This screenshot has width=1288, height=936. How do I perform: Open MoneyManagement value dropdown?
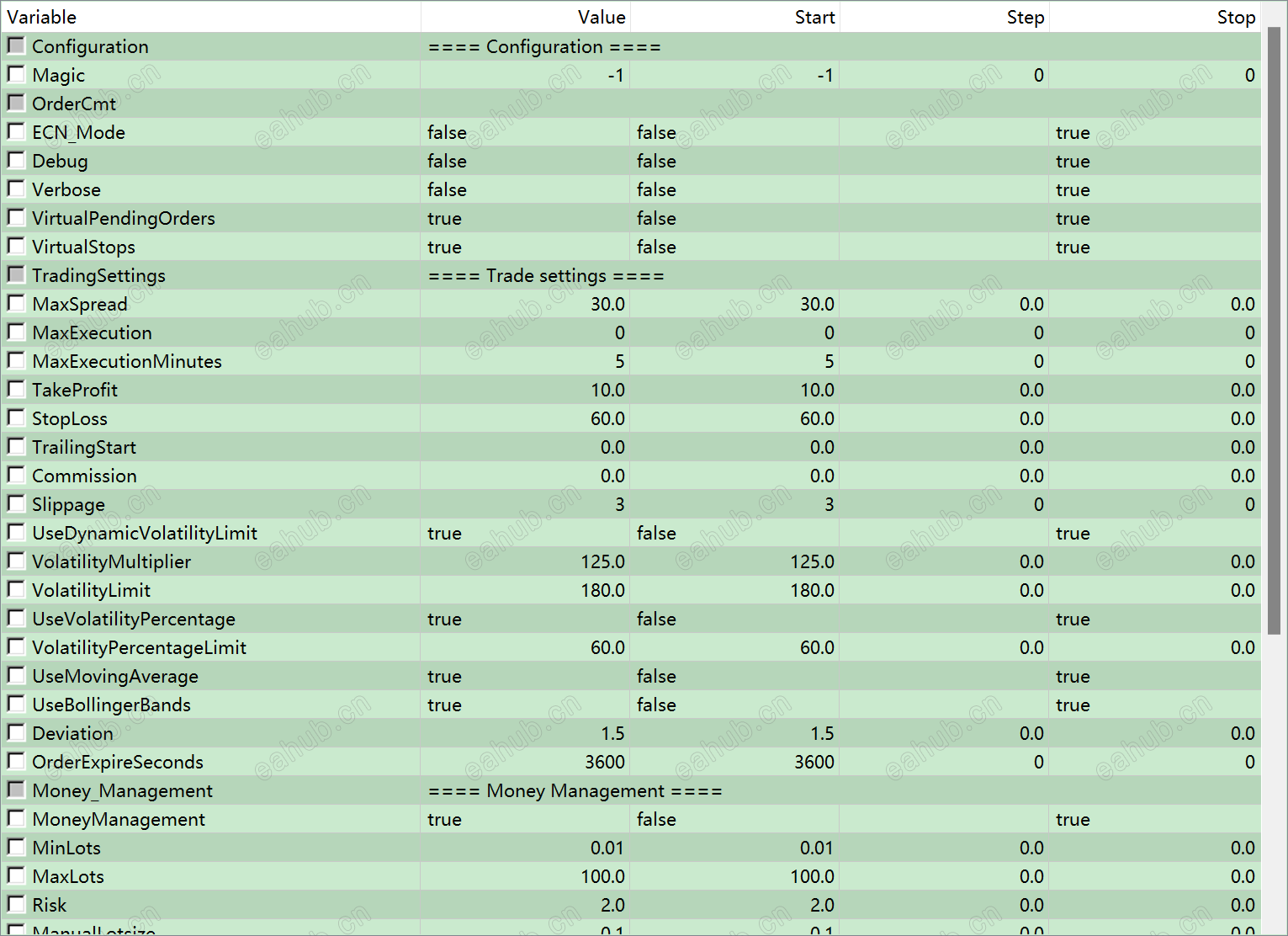coord(525,819)
